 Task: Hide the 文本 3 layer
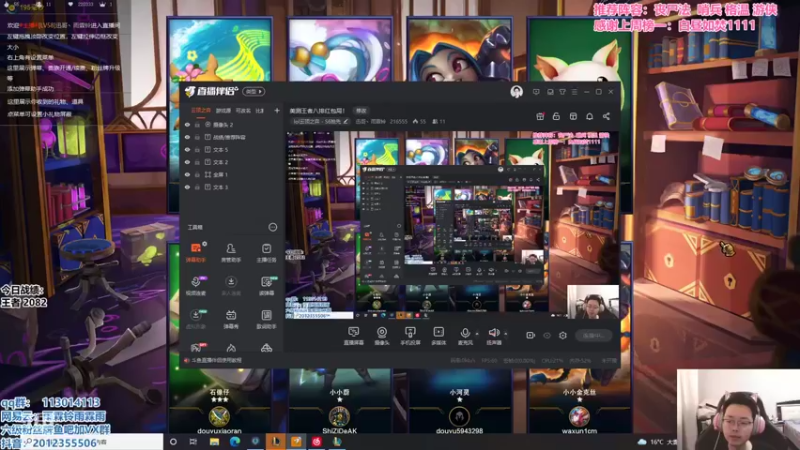(x=187, y=187)
